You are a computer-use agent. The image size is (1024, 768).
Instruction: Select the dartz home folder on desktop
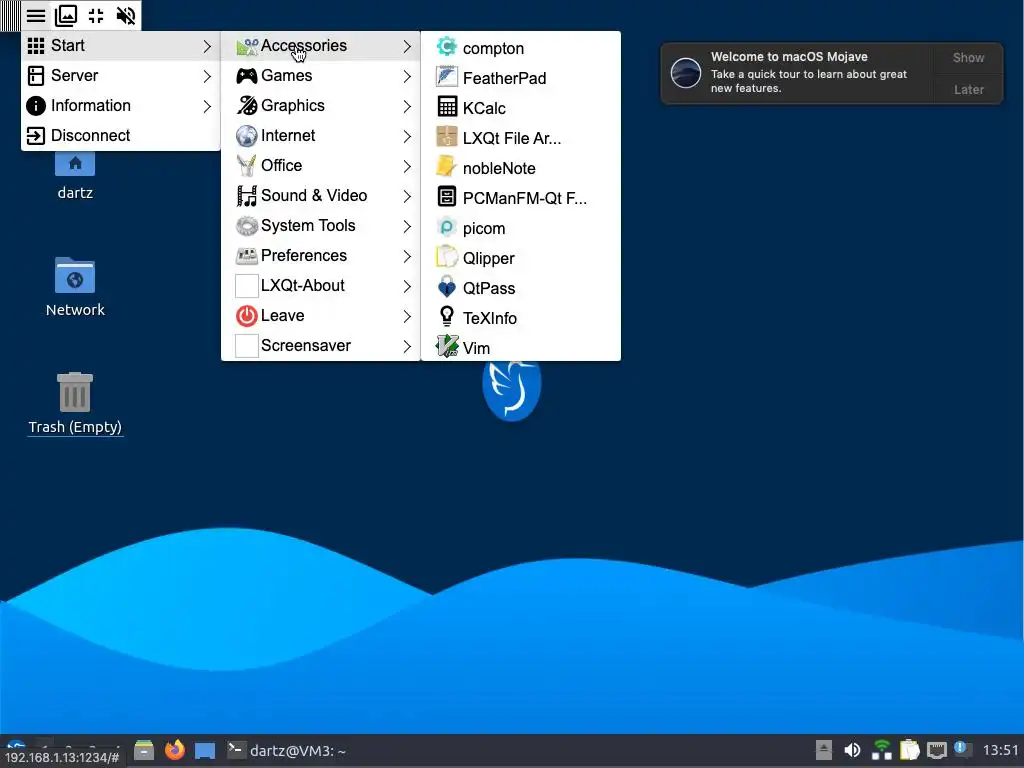click(x=75, y=175)
